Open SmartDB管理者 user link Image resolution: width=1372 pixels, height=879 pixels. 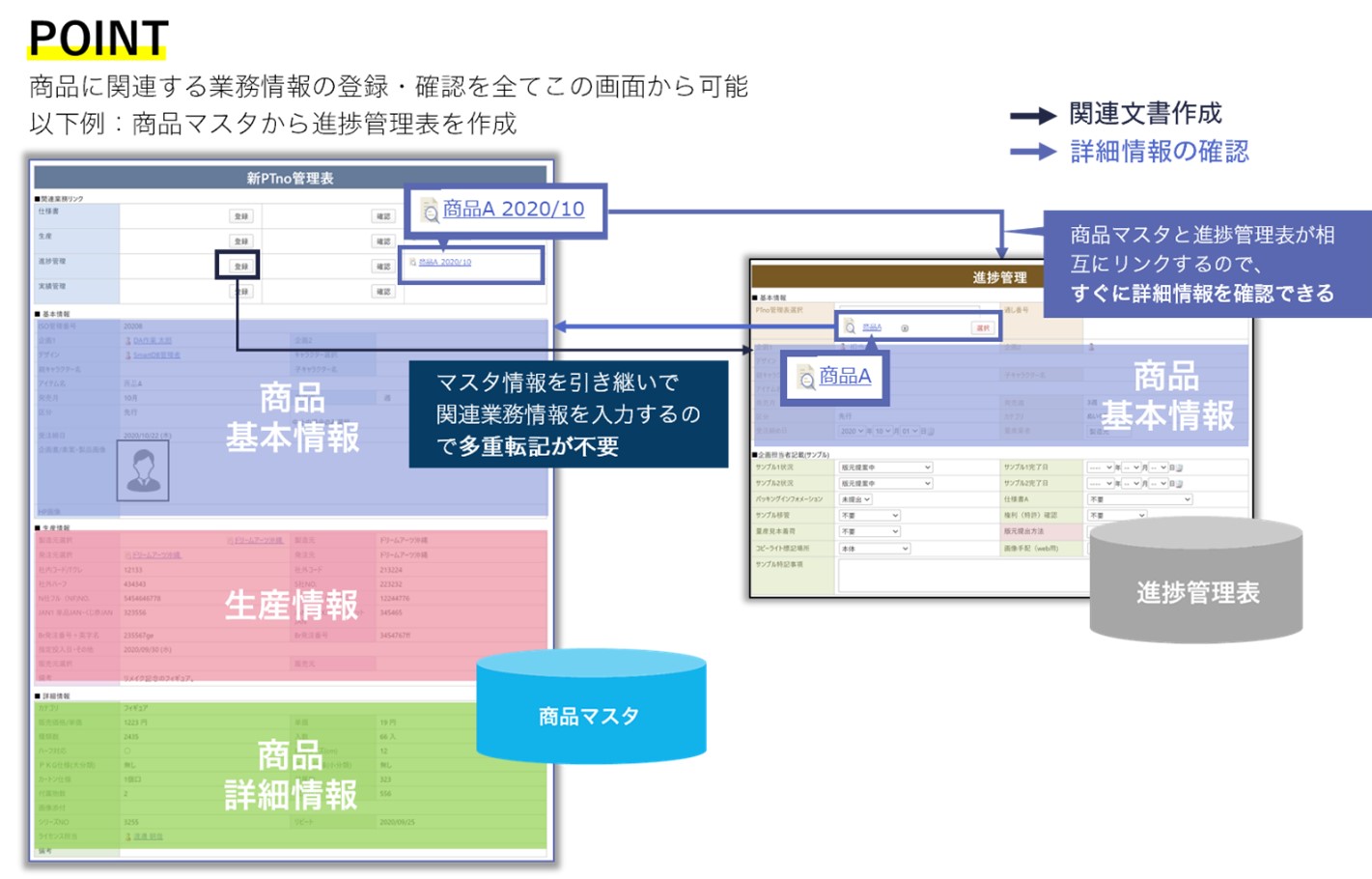(156, 355)
